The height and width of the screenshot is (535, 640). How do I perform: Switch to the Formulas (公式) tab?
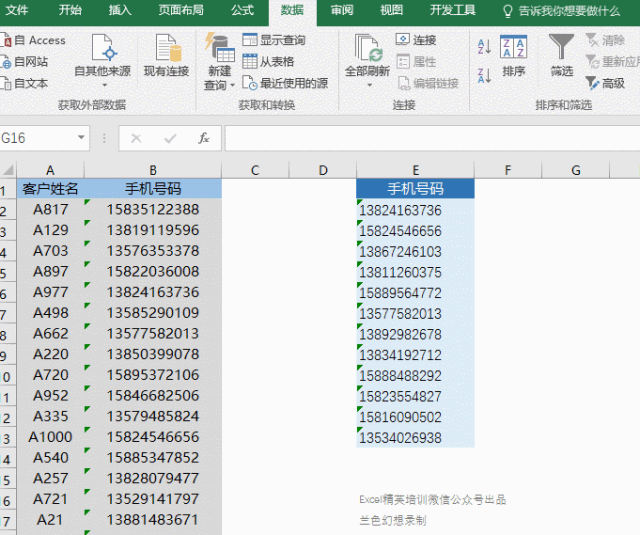point(242,10)
